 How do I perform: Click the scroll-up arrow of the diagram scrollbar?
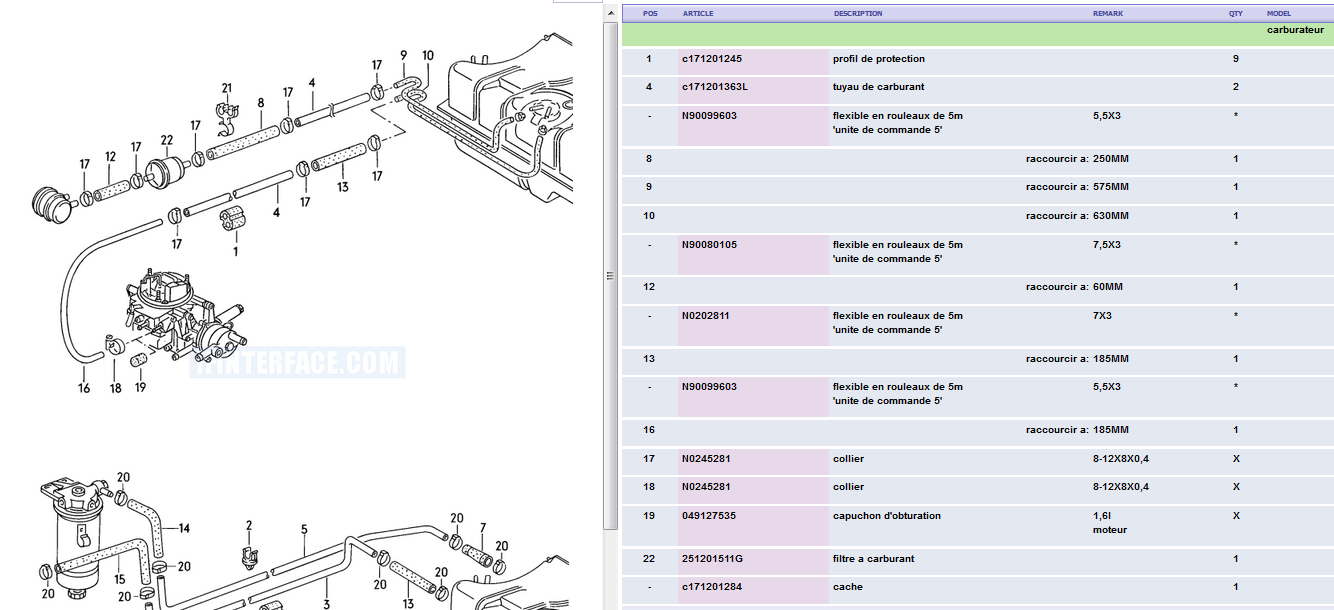click(x=609, y=12)
